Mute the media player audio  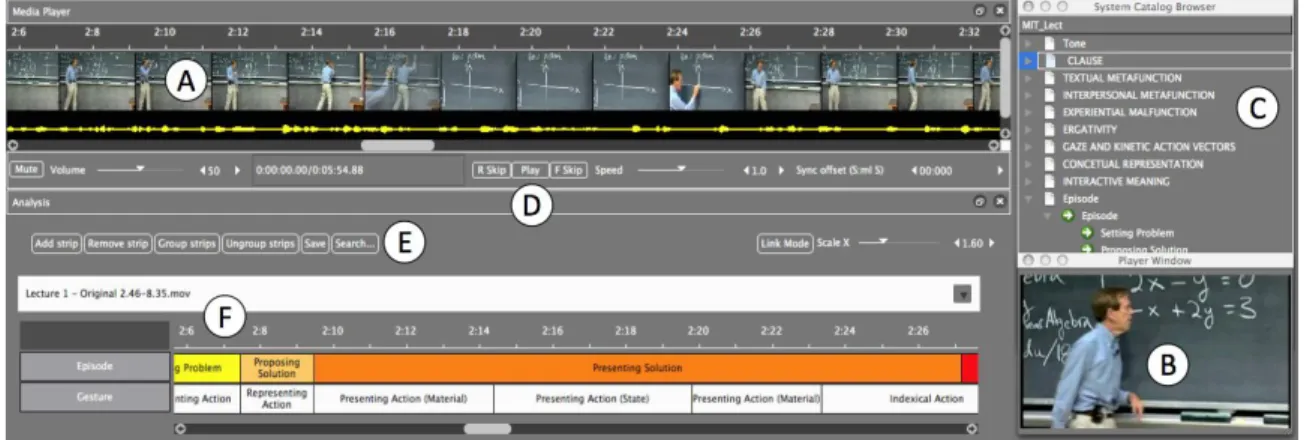(26, 170)
